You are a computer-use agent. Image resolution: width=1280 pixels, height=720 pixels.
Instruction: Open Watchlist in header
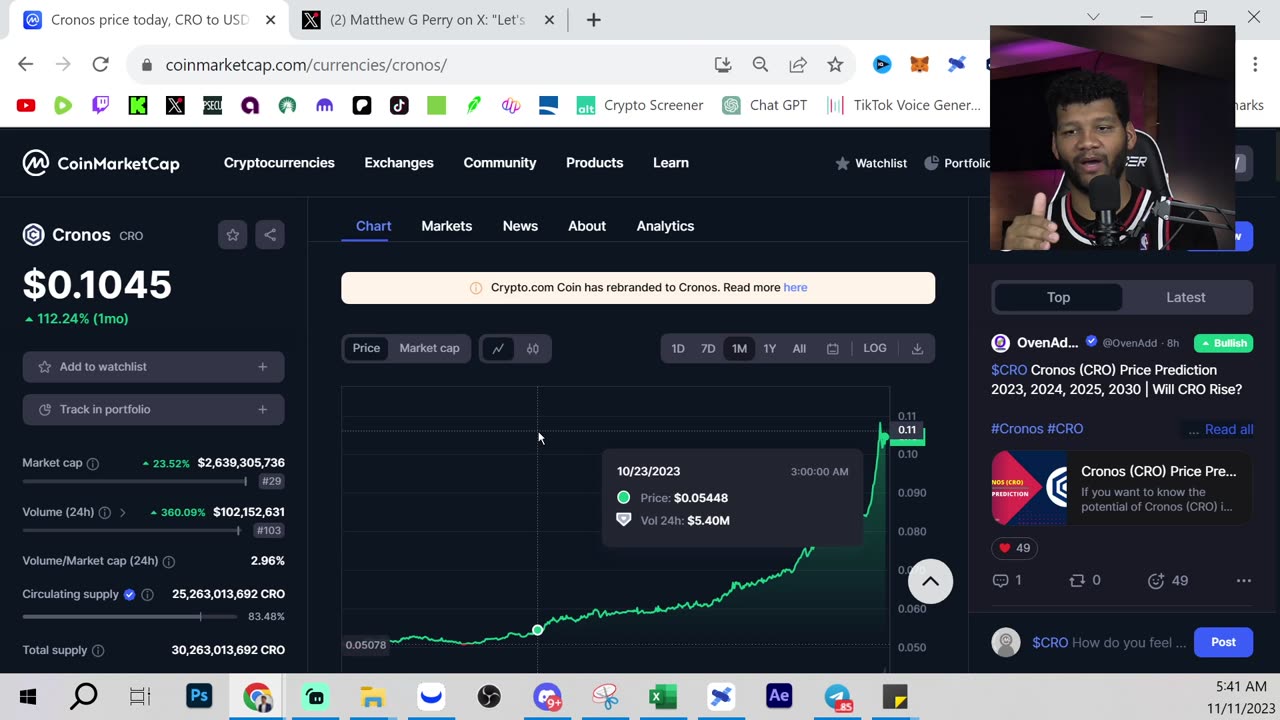pos(871,163)
